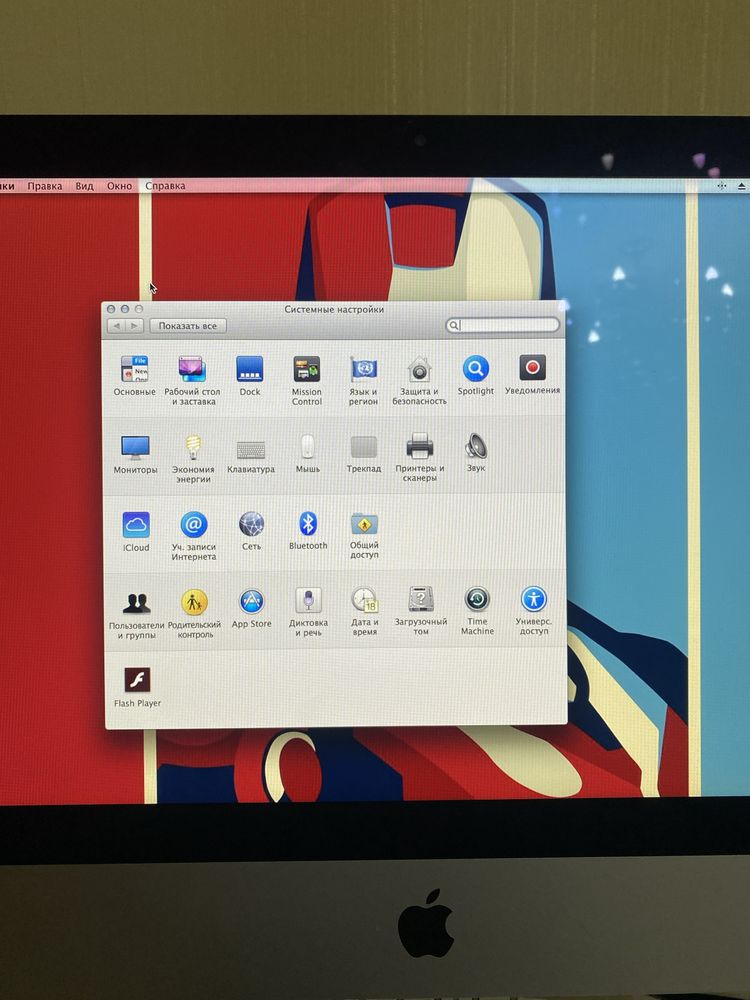Open Принтеры и сканеры settings

coord(420,446)
